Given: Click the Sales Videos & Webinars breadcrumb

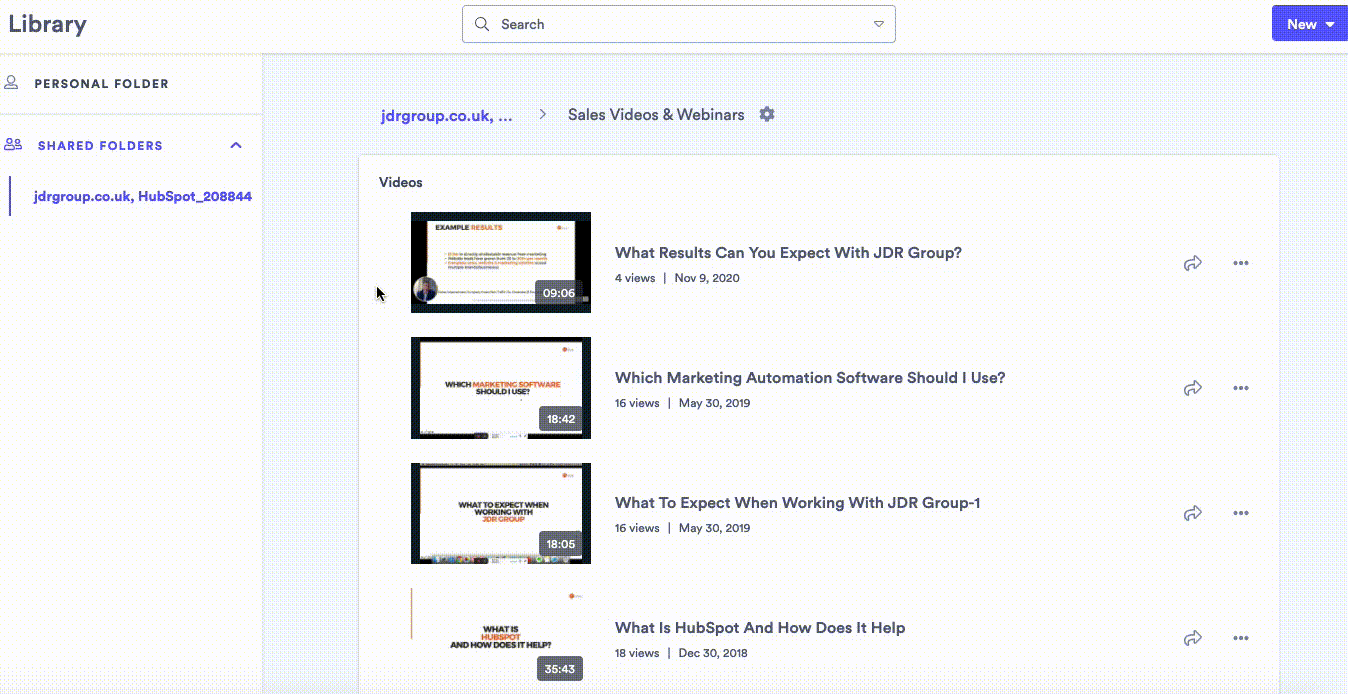Looking at the screenshot, I should 656,115.
